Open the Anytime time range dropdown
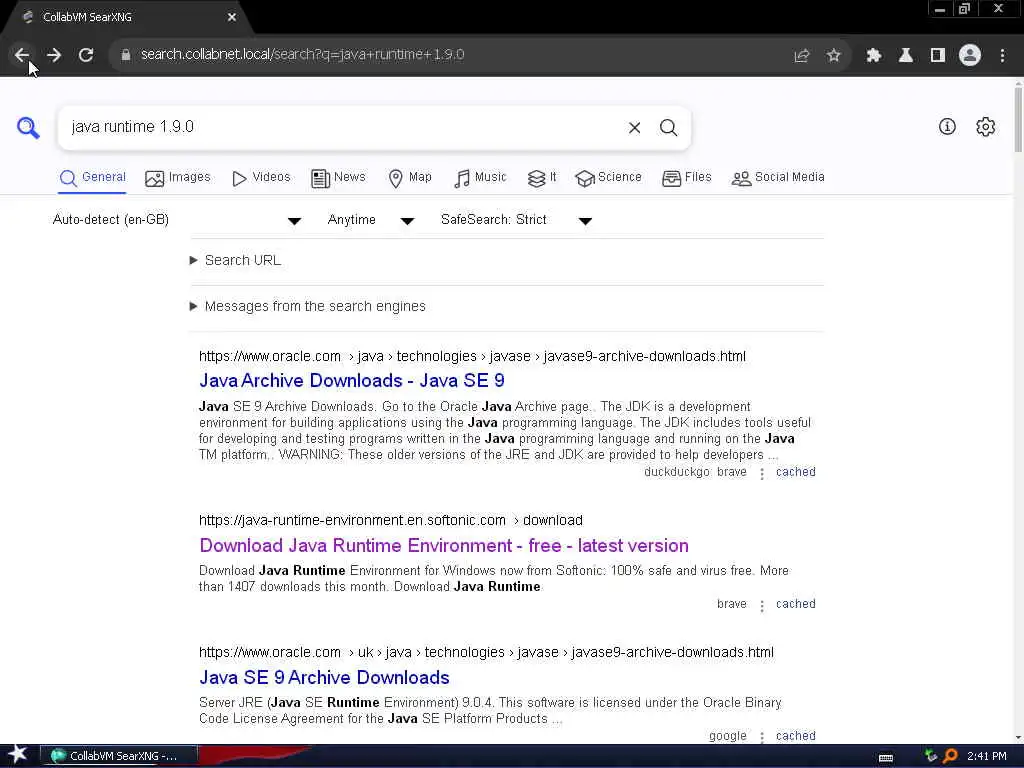Screen dimensions: 1024x768 pyautogui.click(x=370, y=220)
